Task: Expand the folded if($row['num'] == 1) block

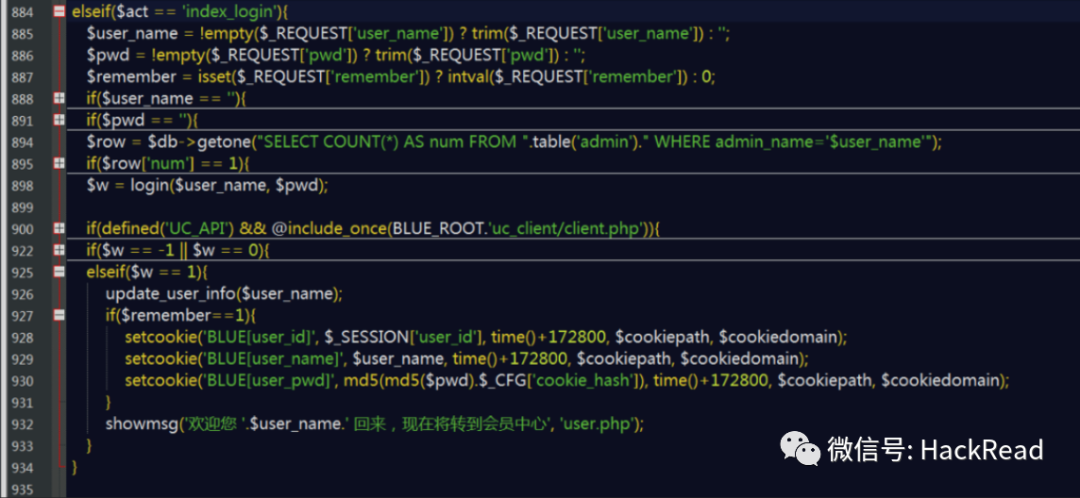Action: point(59,163)
